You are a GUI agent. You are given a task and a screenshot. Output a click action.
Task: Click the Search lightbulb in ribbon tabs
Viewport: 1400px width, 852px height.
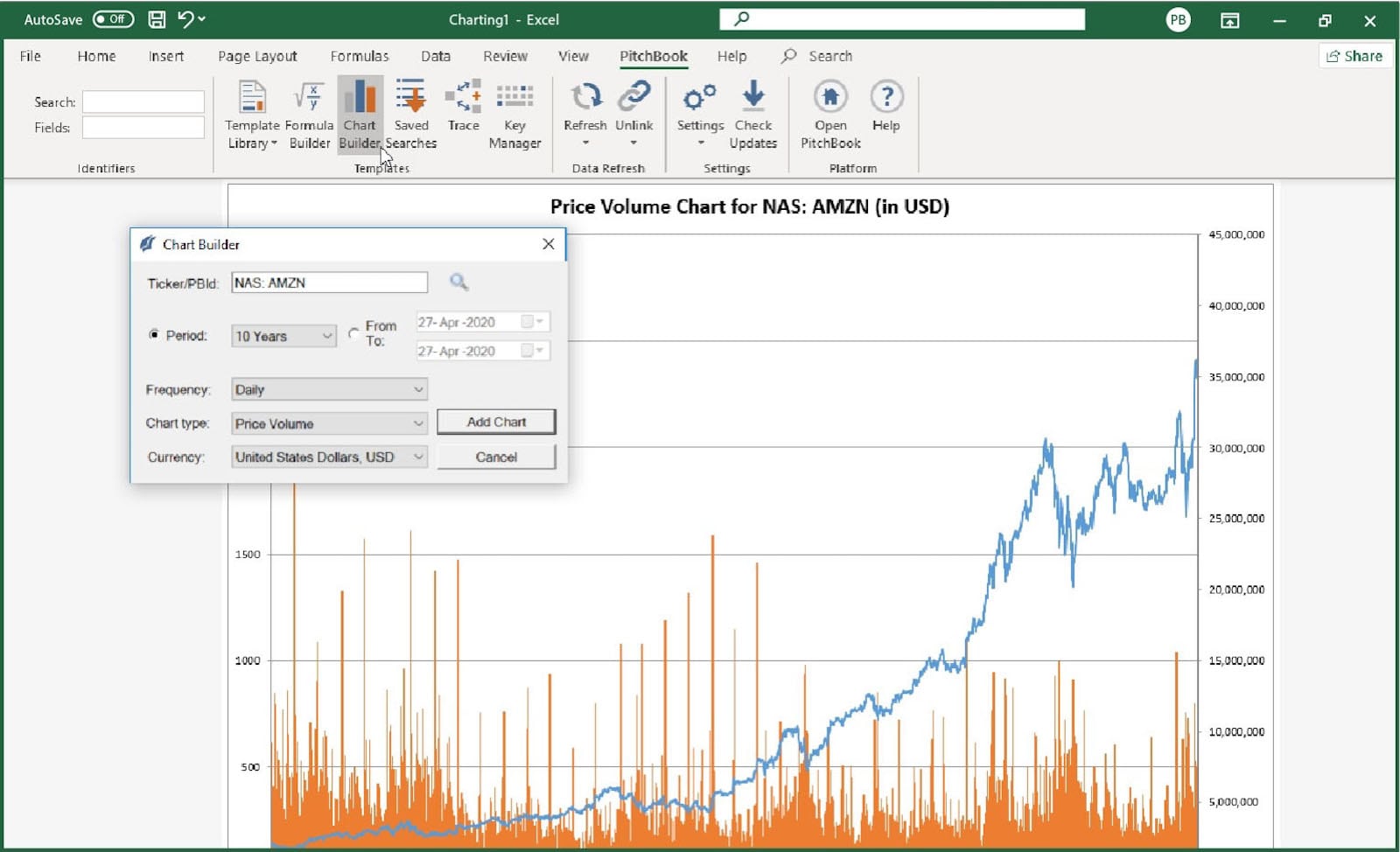click(789, 56)
